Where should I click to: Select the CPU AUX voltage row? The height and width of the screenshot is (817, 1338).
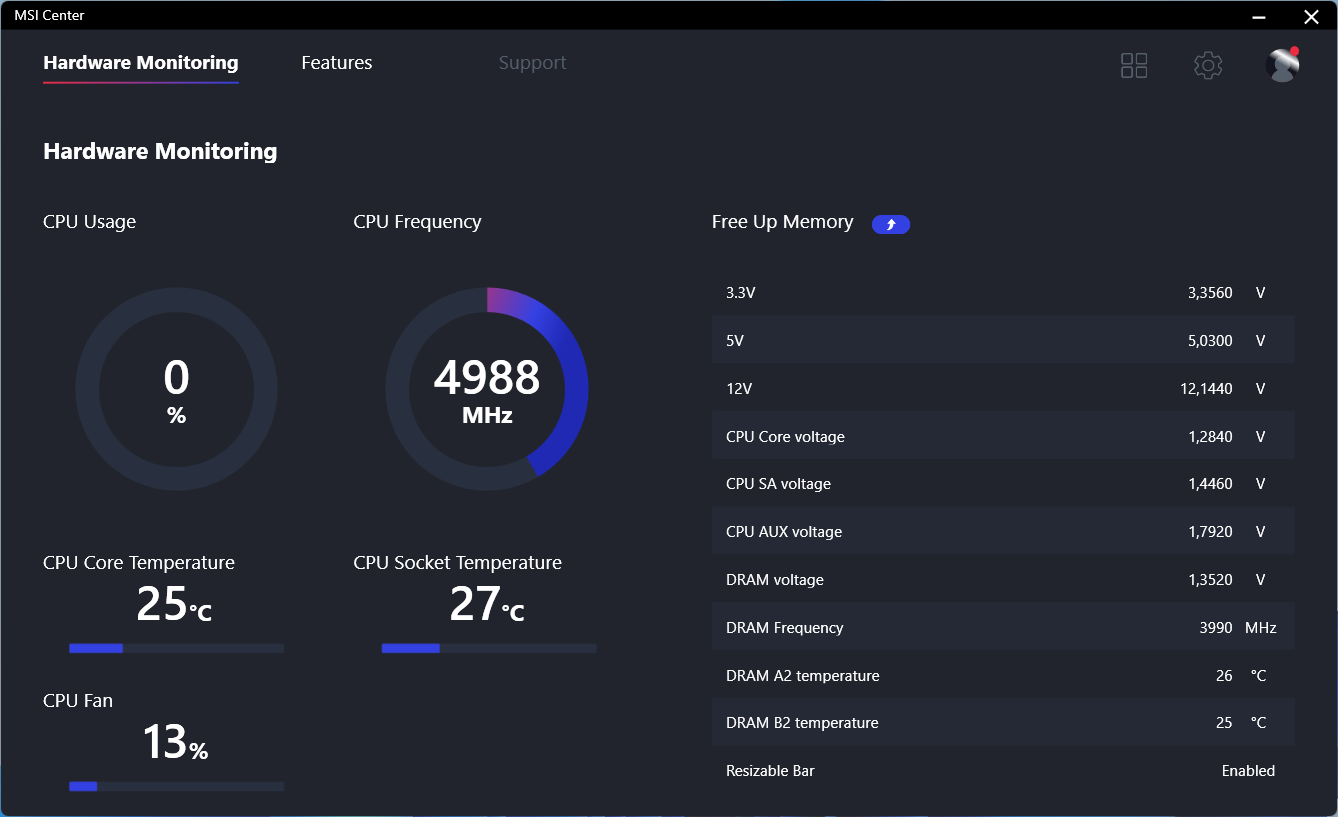click(x=1003, y=532)
